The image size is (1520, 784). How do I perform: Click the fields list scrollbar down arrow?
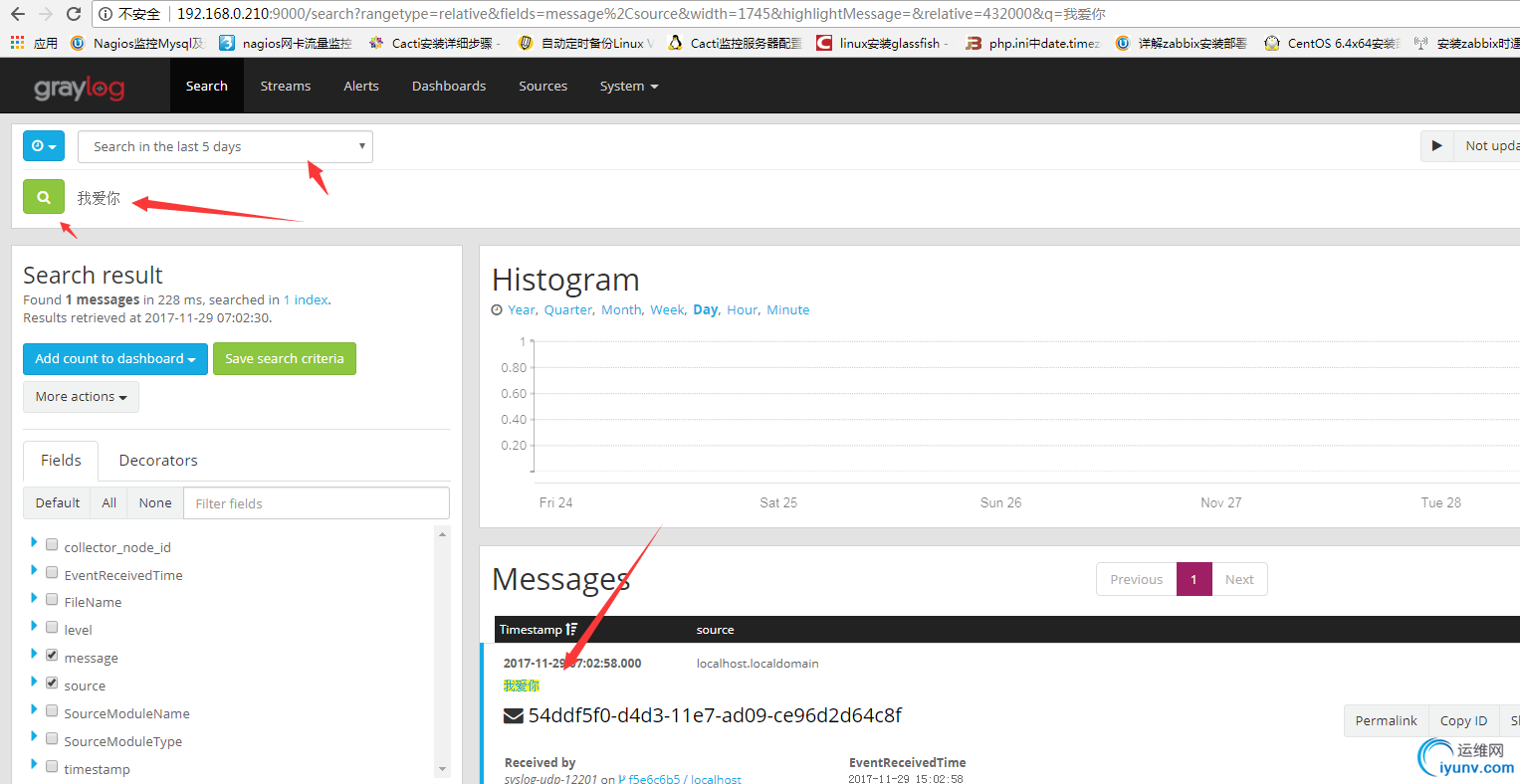click(442, 769)
